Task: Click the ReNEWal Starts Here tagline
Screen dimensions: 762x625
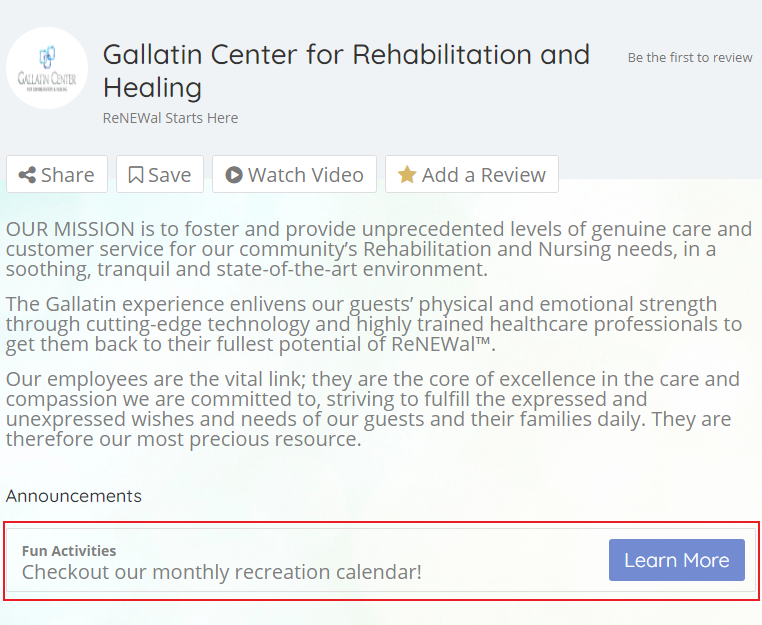Action: point(171,118)
